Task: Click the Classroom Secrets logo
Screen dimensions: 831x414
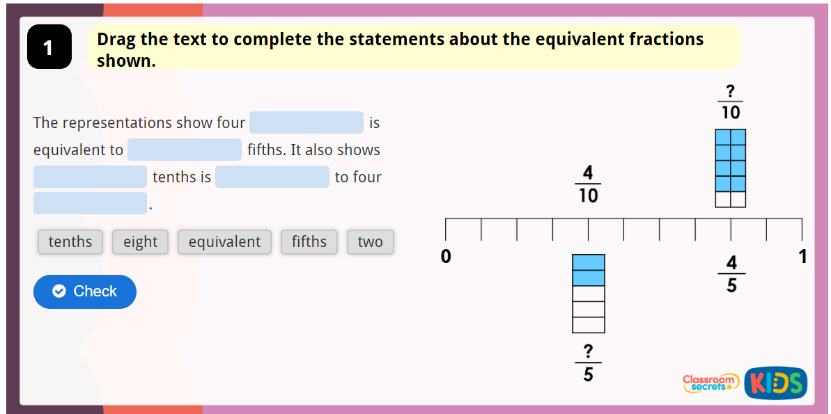Action: pos(708,382)
